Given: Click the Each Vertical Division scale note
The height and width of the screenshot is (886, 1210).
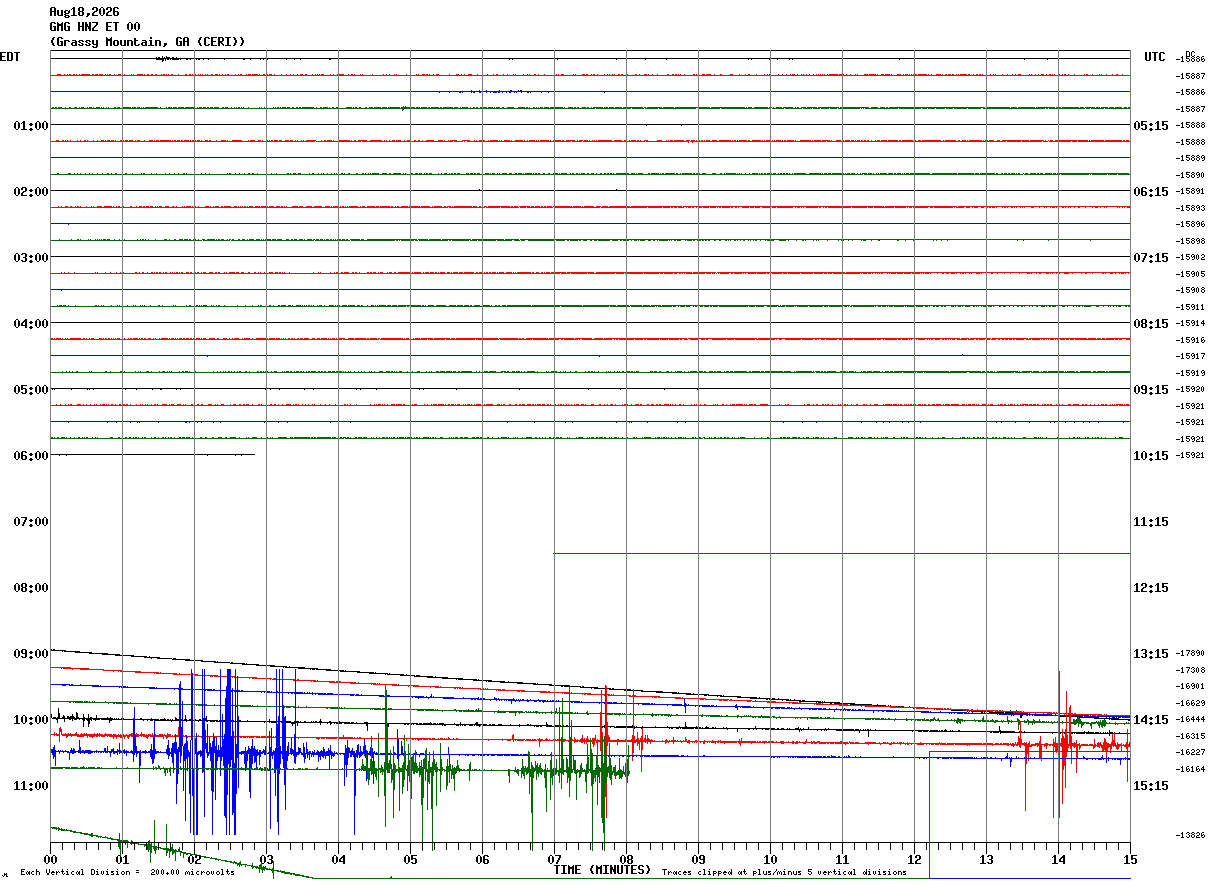Looking at the screenshot, I should tap(127, 873).
